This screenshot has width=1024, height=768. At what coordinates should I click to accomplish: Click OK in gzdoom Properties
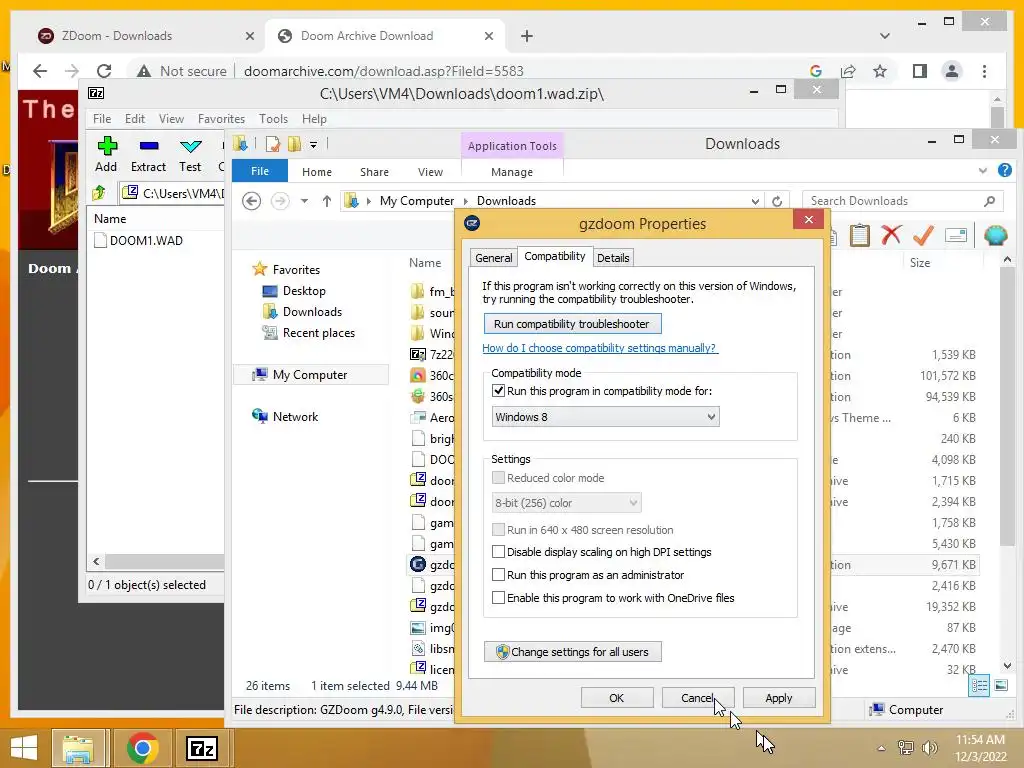[616, 697]
